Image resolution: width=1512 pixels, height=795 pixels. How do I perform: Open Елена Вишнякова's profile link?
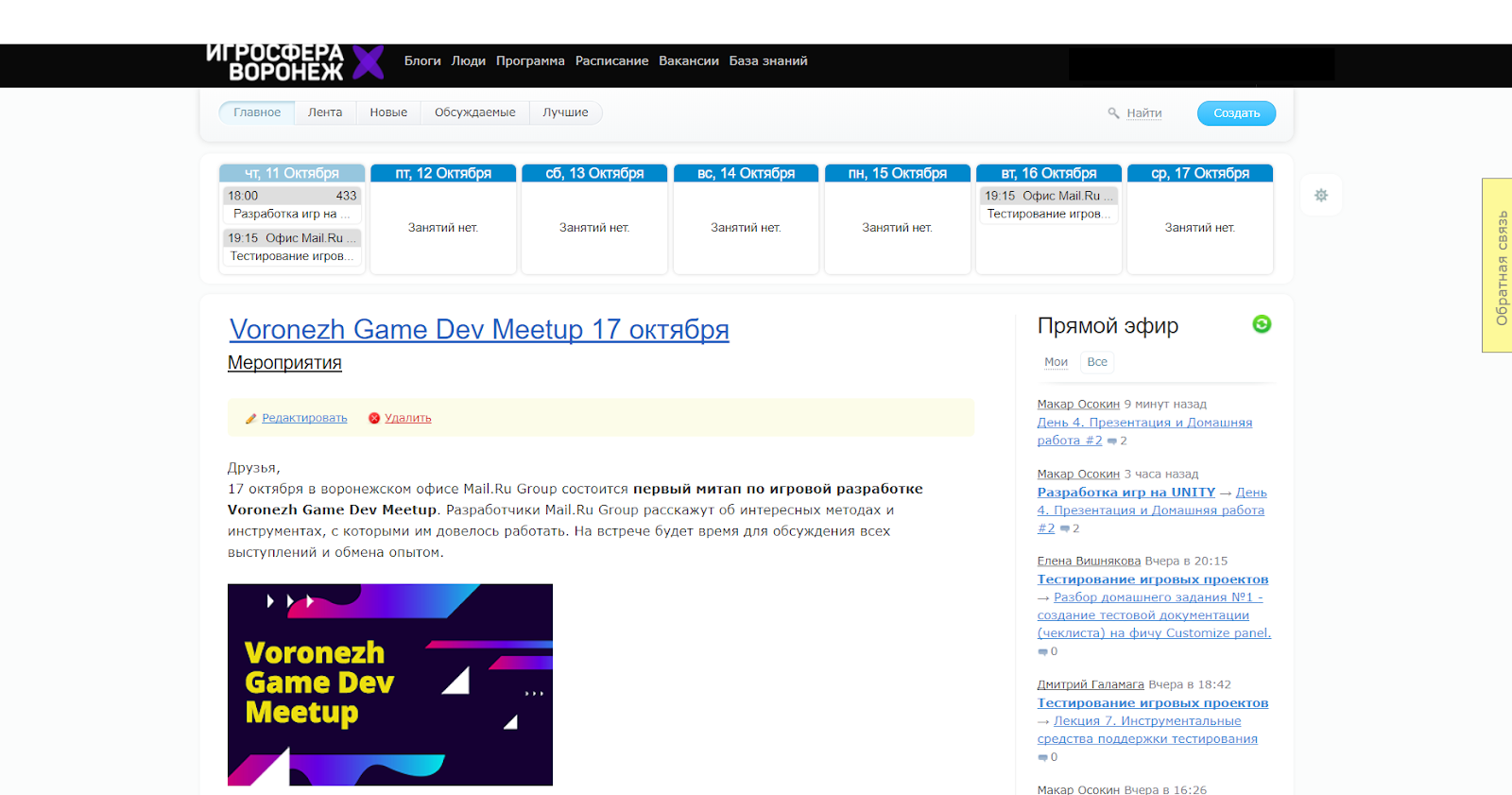pos(1089,562)
